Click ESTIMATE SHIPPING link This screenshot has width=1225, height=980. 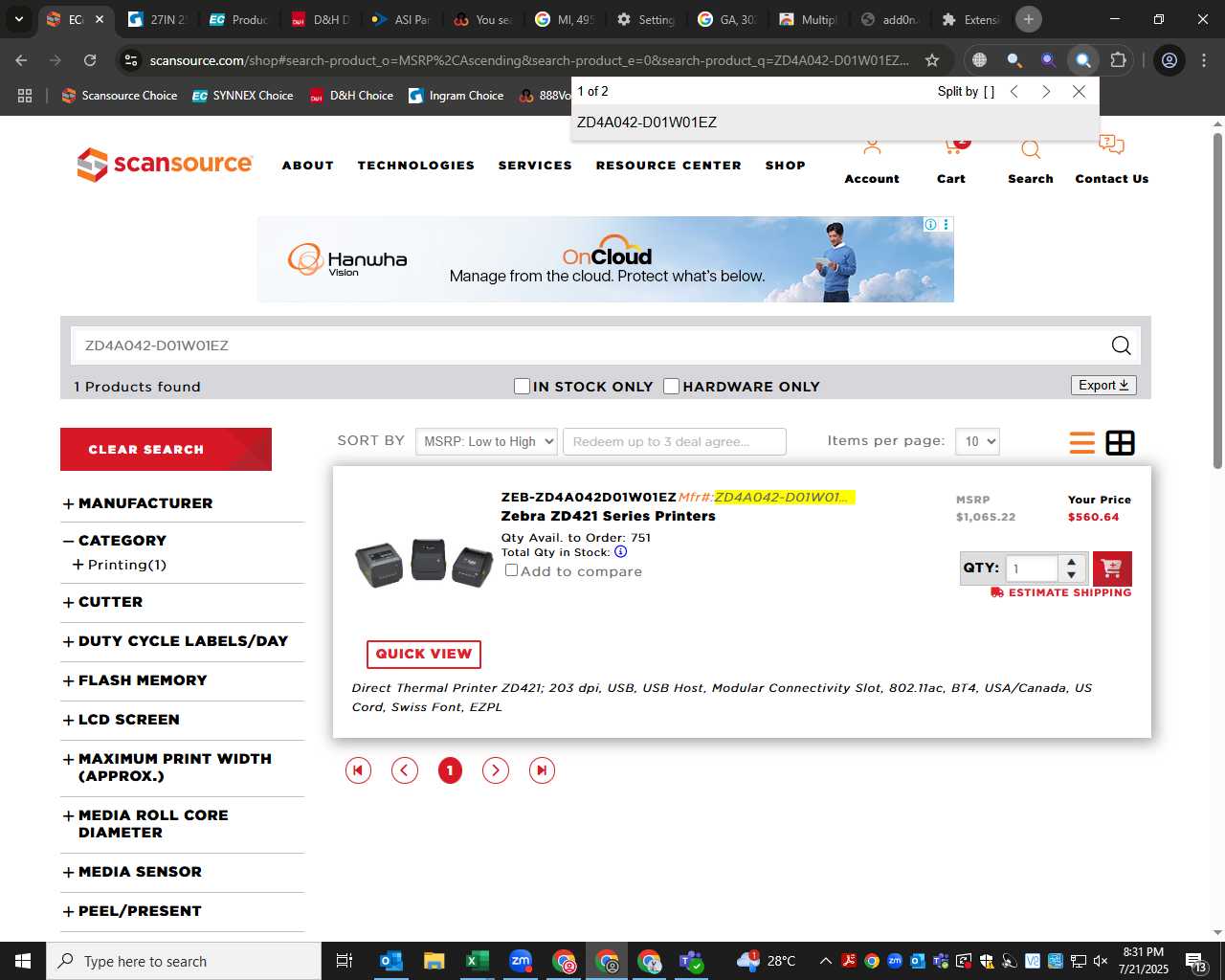tap(1061, 592)
